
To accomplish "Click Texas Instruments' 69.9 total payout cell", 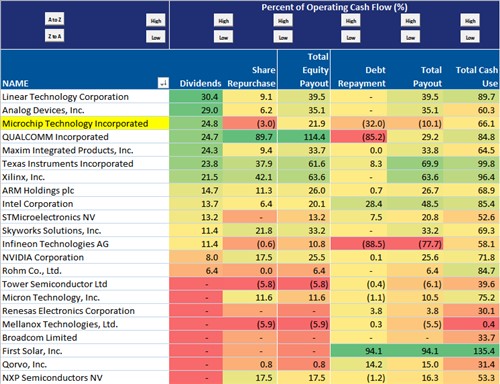I will (x=415, y=164).
